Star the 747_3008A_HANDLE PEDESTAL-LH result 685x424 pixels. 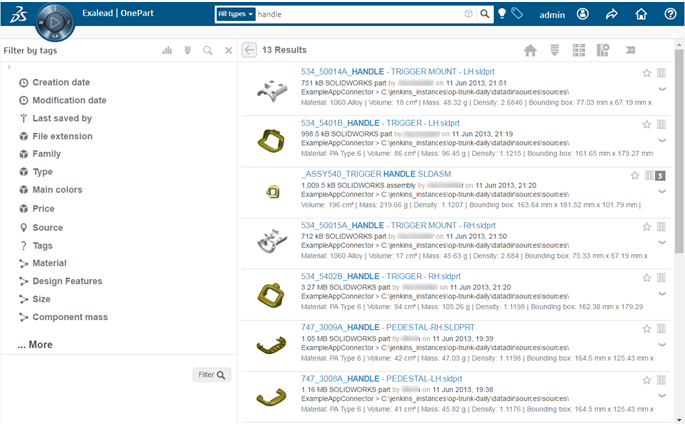click(647, 380)
